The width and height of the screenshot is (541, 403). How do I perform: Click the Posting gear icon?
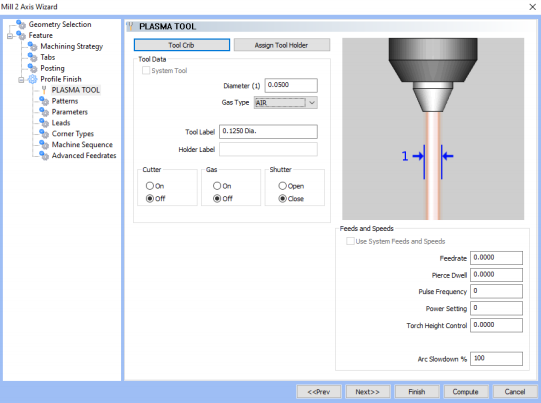click(x=33, y=68)
